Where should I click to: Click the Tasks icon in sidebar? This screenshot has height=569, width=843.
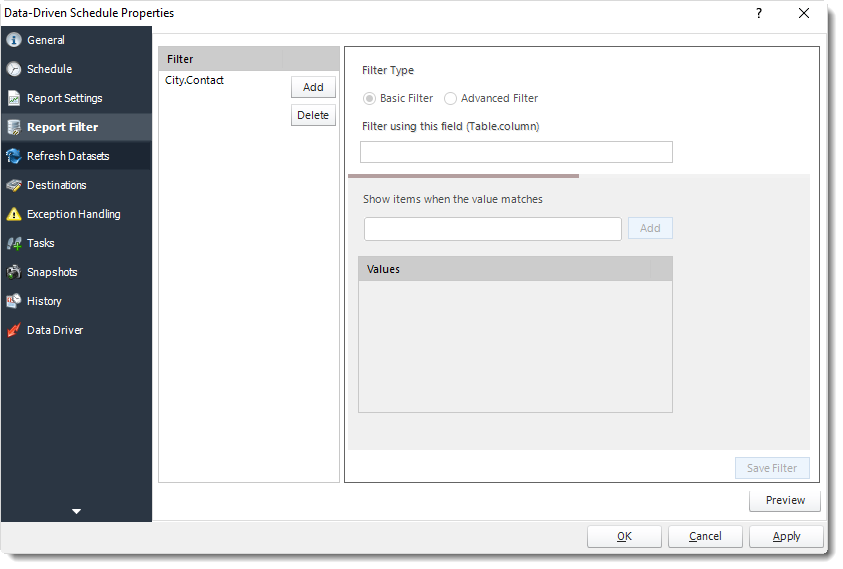(14, 243)
